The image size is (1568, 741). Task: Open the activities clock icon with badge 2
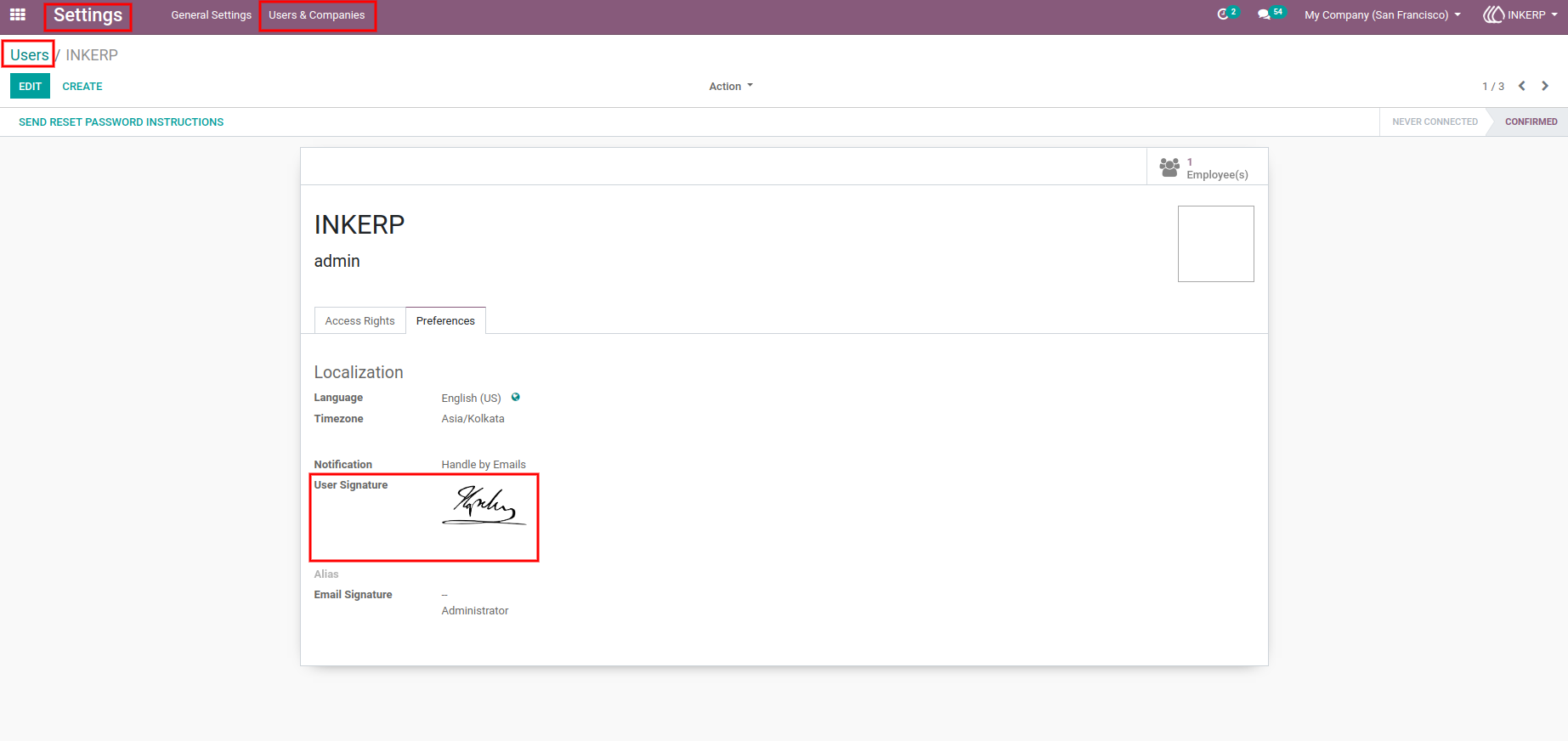pos(1223,14)
